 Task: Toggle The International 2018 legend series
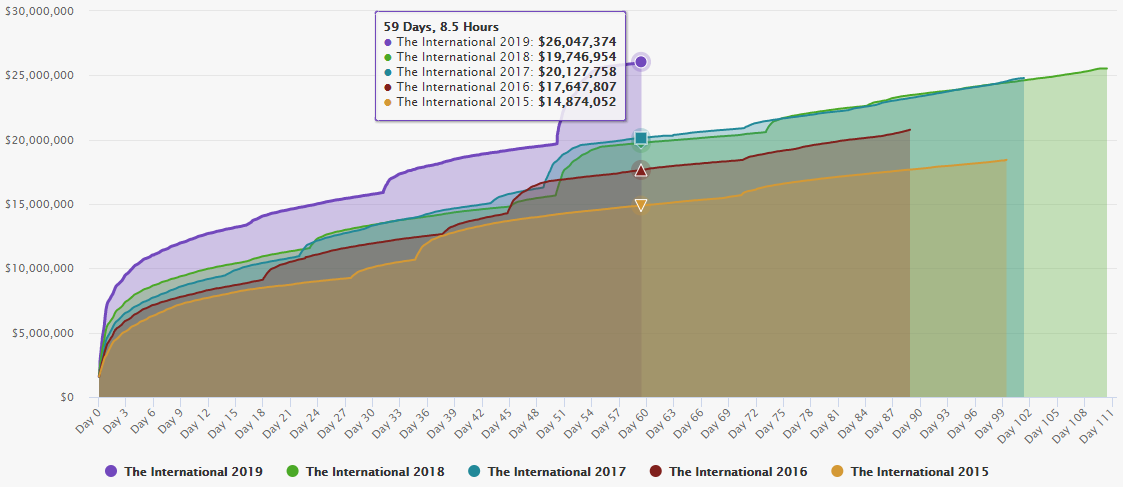[365, 471]
